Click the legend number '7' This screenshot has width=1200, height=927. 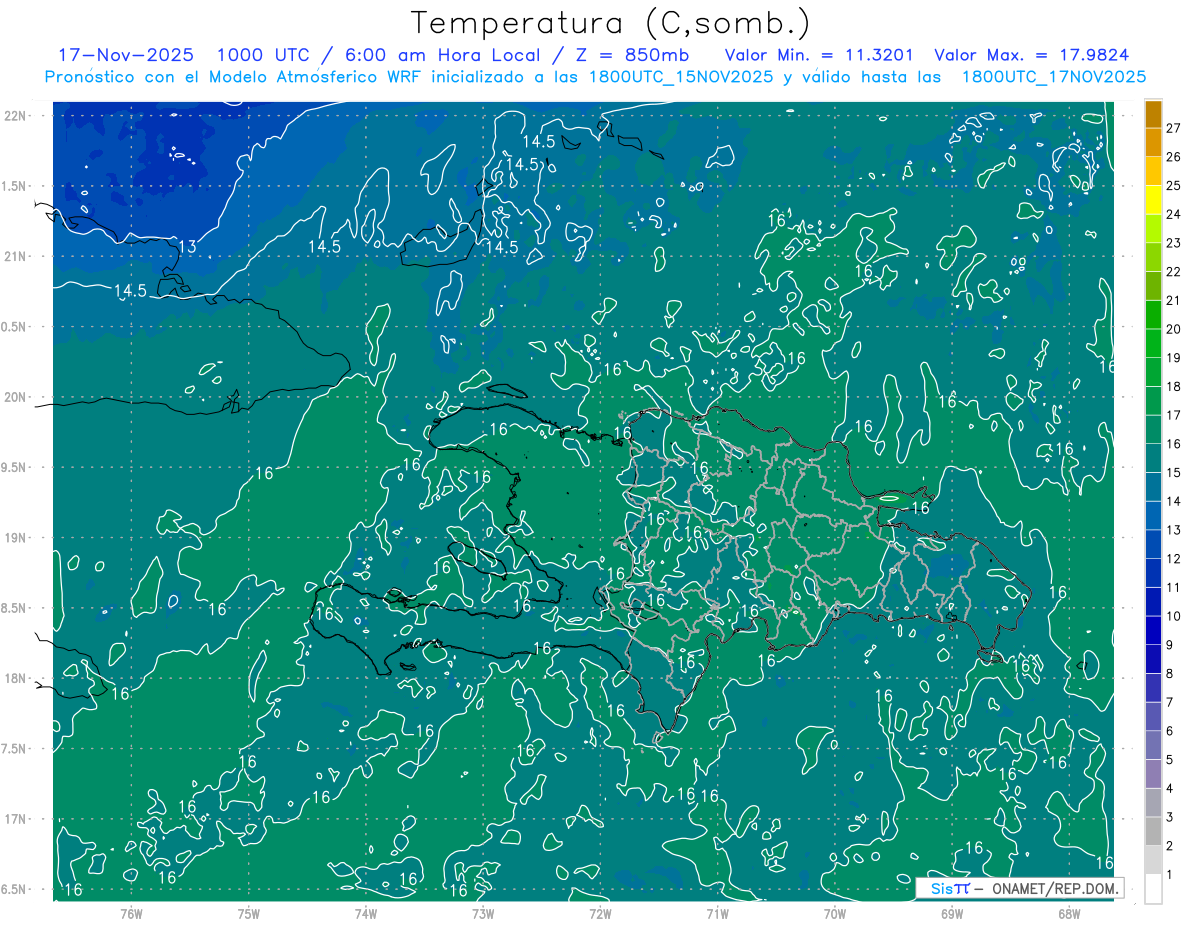point(1169,702)
